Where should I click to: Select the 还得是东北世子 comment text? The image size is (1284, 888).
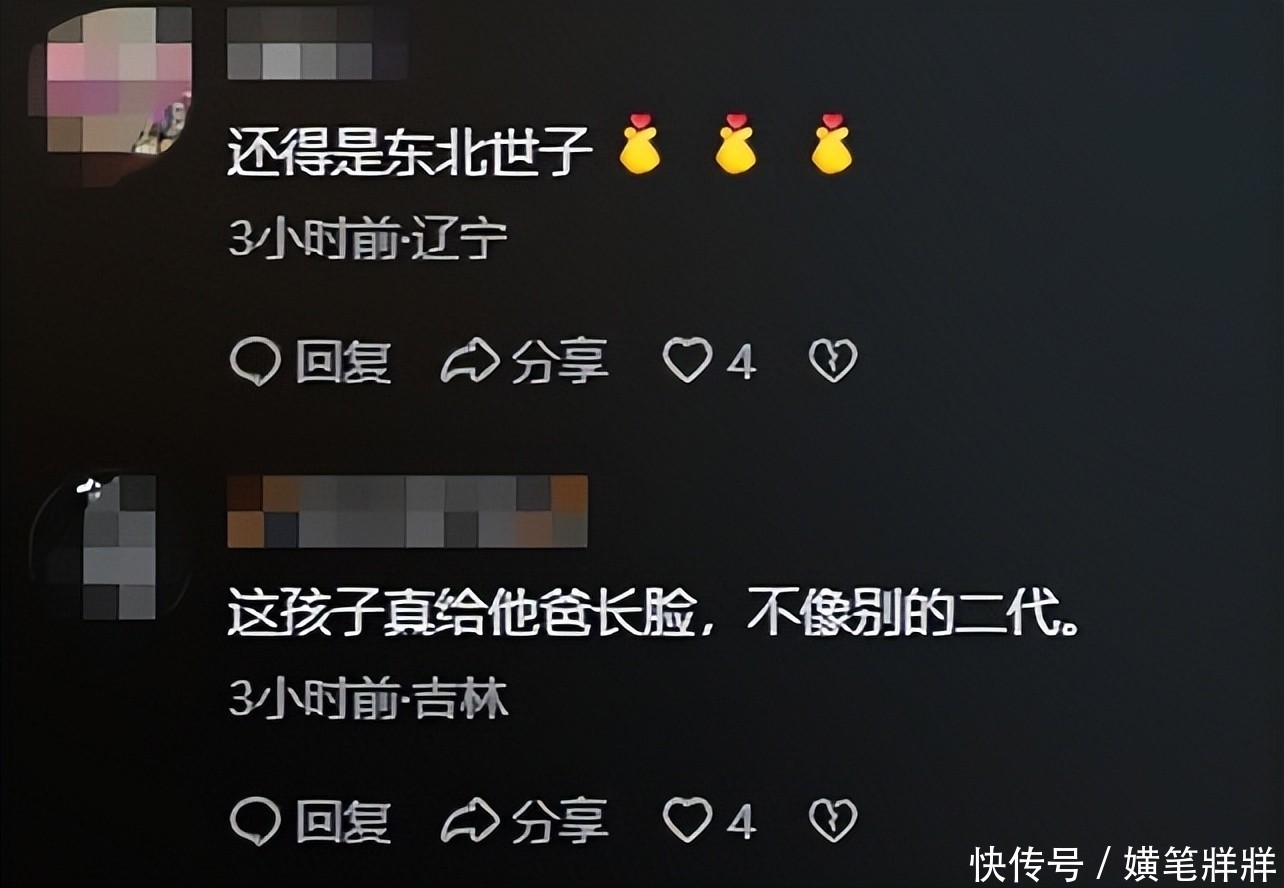[412, 154]
